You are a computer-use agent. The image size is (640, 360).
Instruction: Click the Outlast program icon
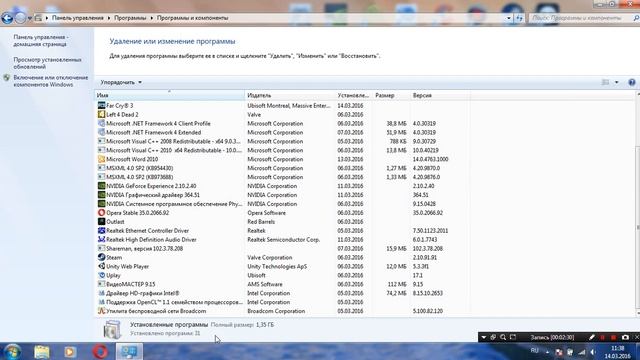pos(101,222)
